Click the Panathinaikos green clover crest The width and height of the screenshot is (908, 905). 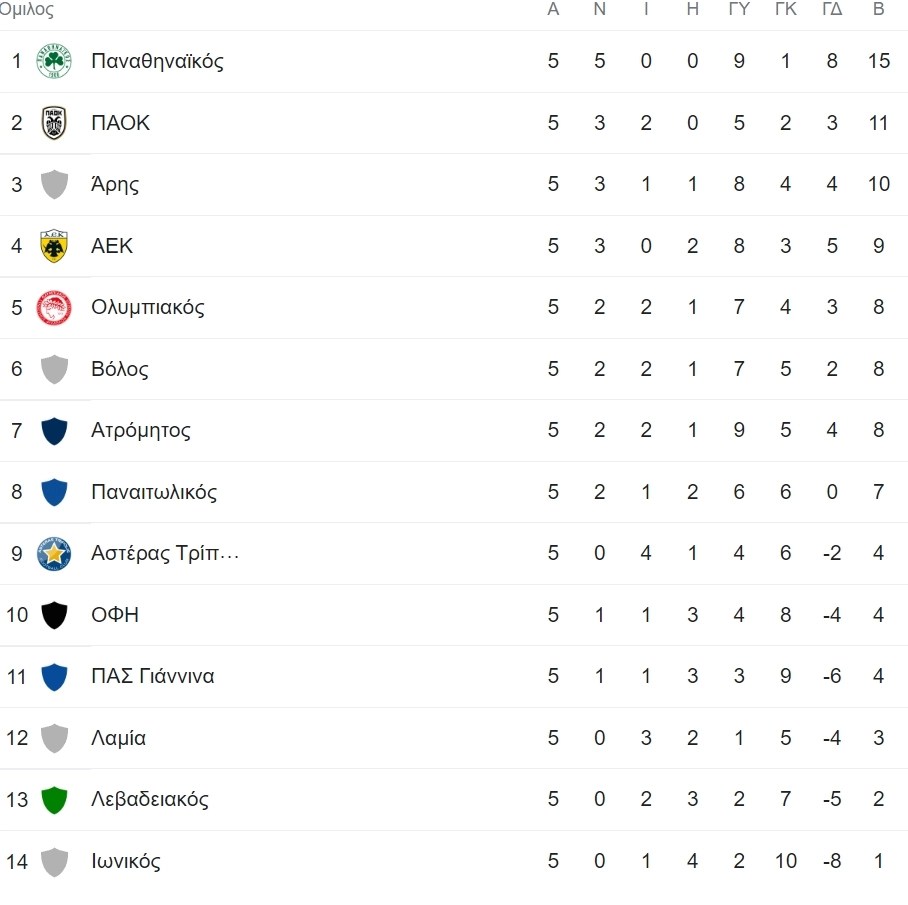click(x=54, y=61)
